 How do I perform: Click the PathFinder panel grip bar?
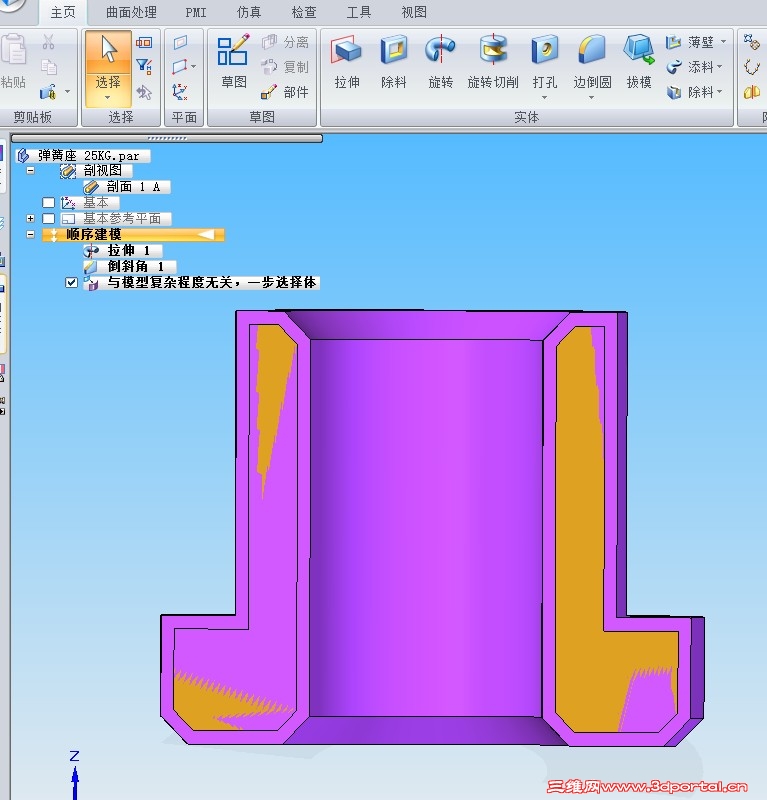pos(167,138)
